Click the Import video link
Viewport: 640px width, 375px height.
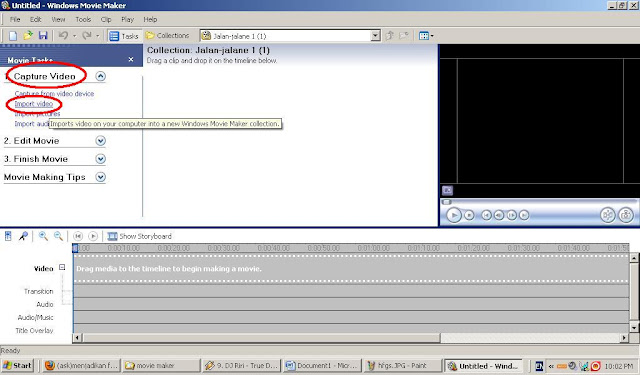(34, 104)
